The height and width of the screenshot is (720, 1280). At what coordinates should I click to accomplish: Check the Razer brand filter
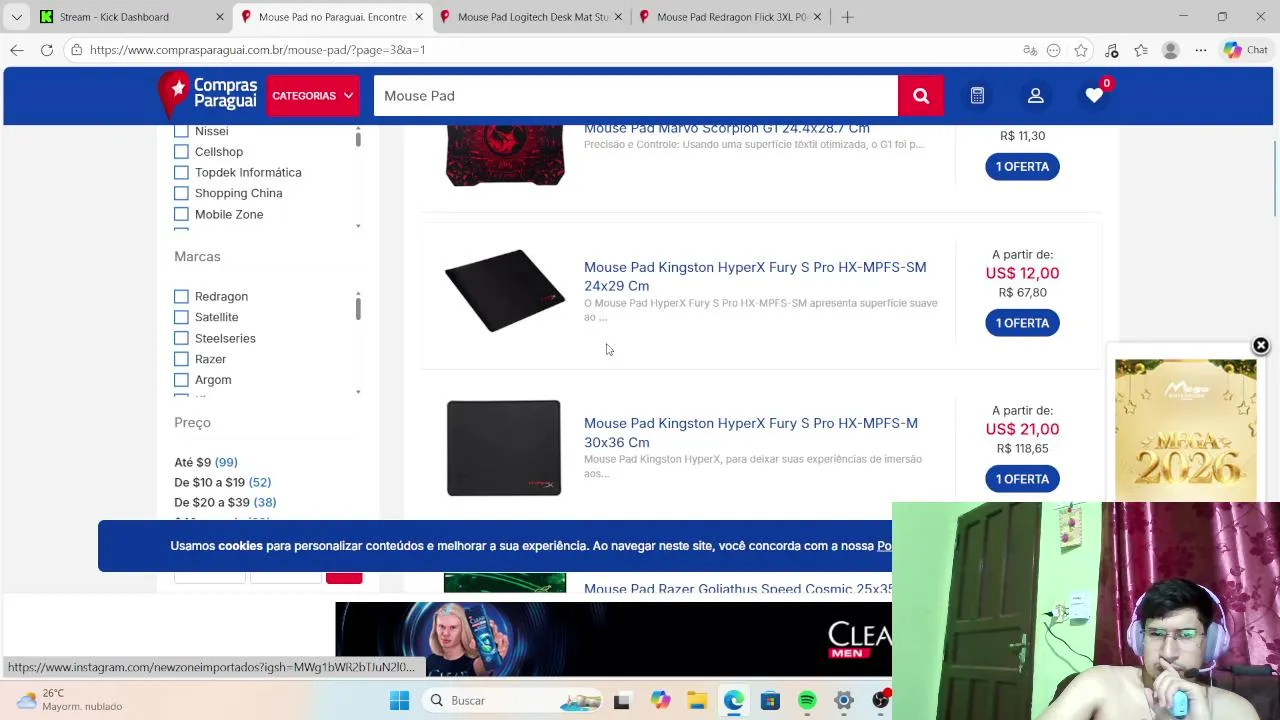click(x=181, y=359)
